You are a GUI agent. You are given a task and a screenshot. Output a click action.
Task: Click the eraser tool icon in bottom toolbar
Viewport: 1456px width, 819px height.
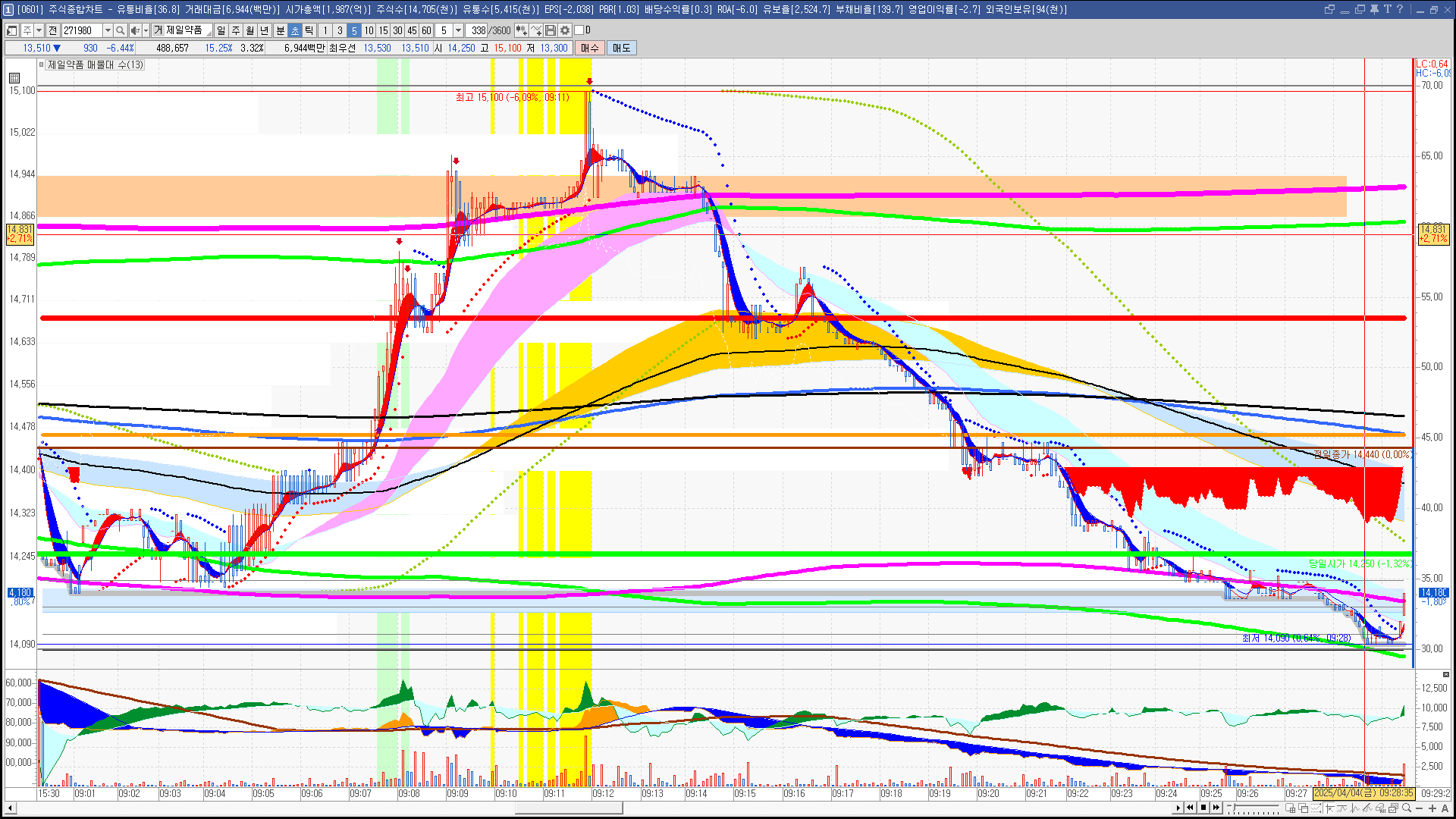coord(1381,808)
